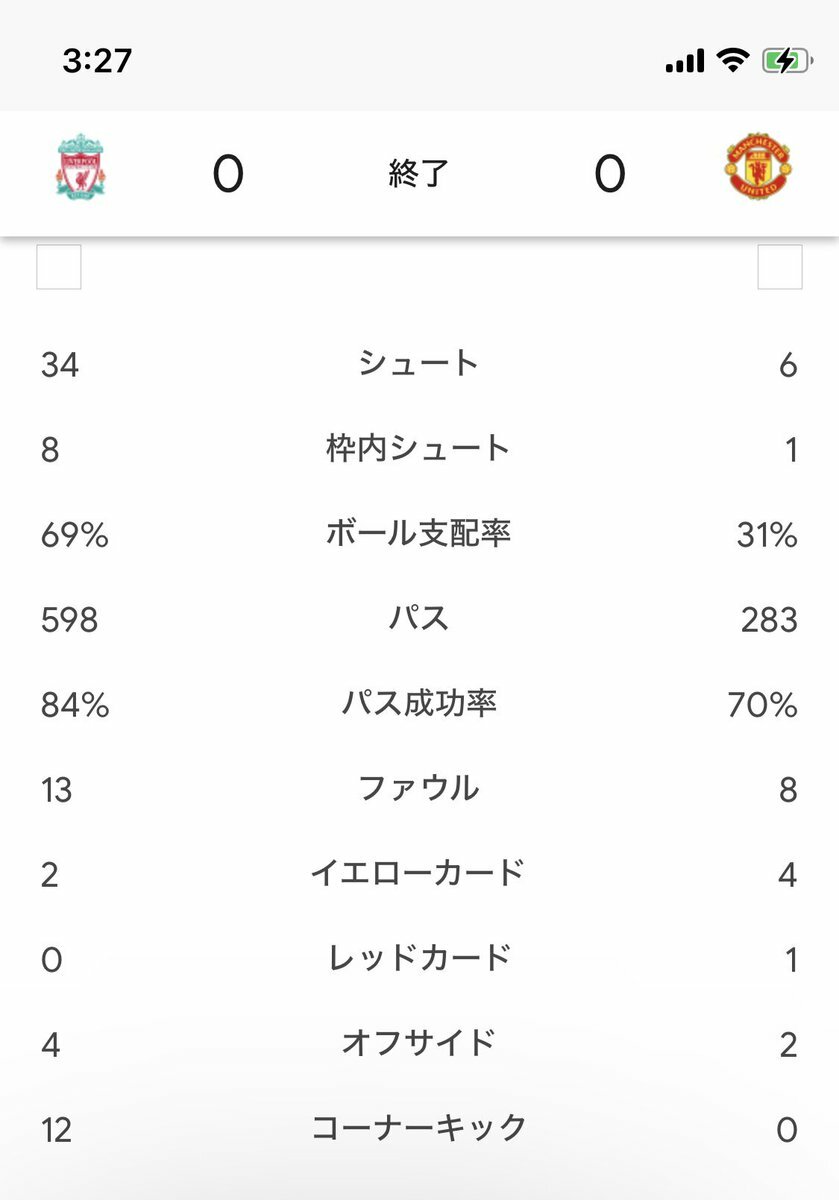Select the ファウル stat label
This screenshot has height=1200, width=839.
pyautogui.click(x=419, y=789)
